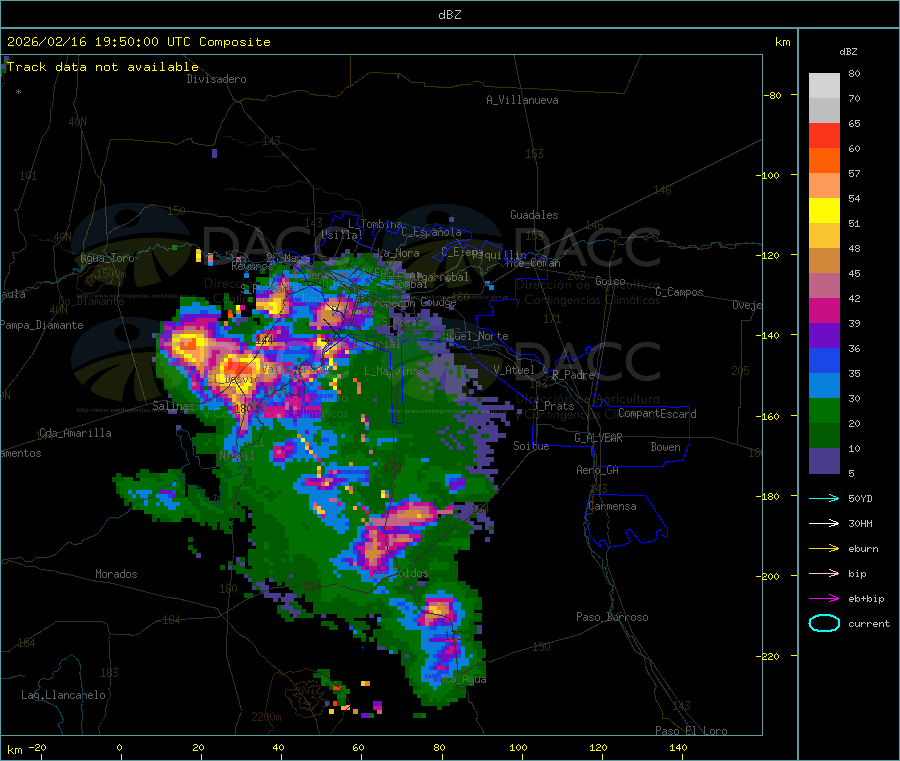Click the 0 km x-axis tick
This screenshot has width=900, height=761.
(119, 747)
